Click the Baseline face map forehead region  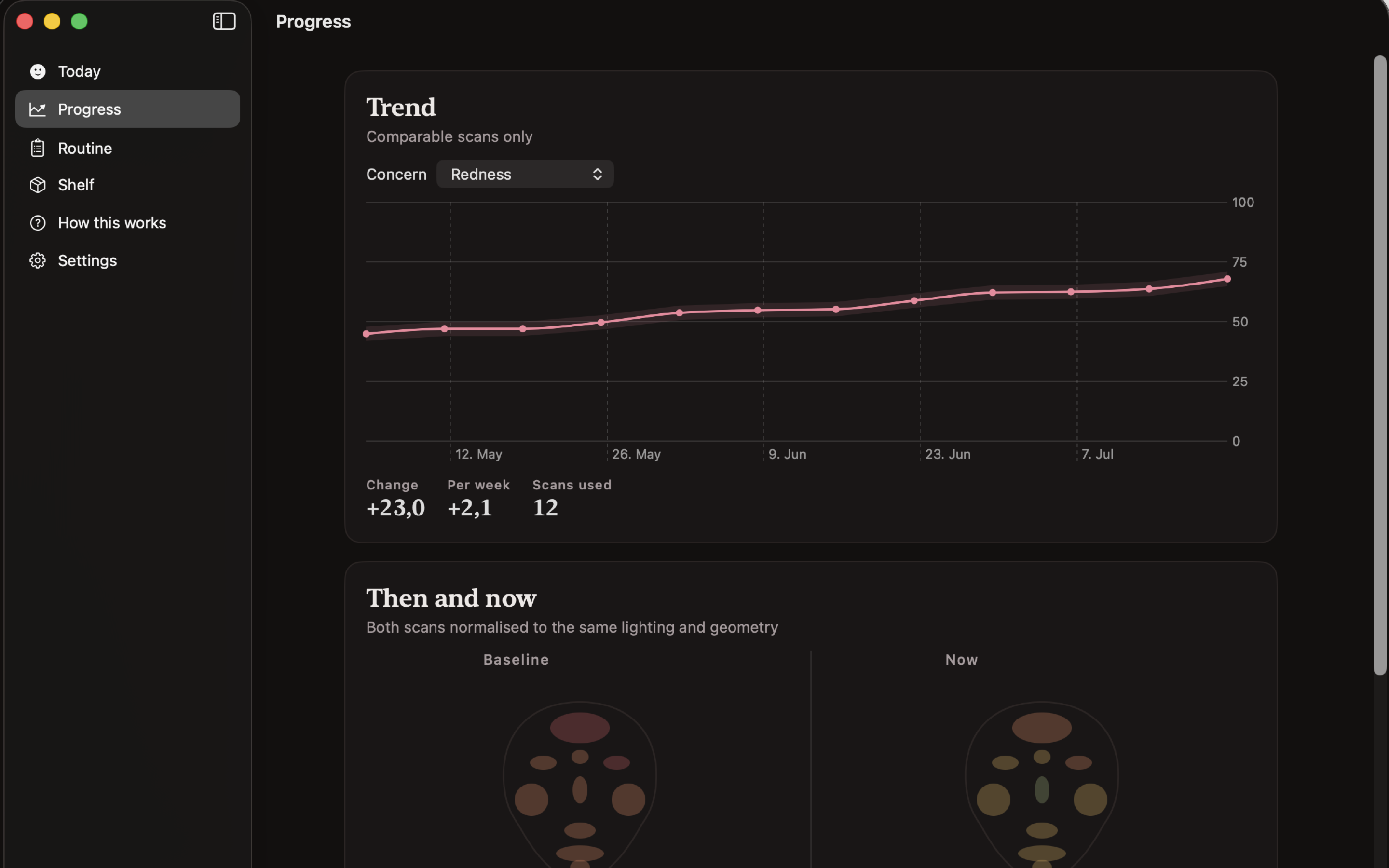pos(580,727)
